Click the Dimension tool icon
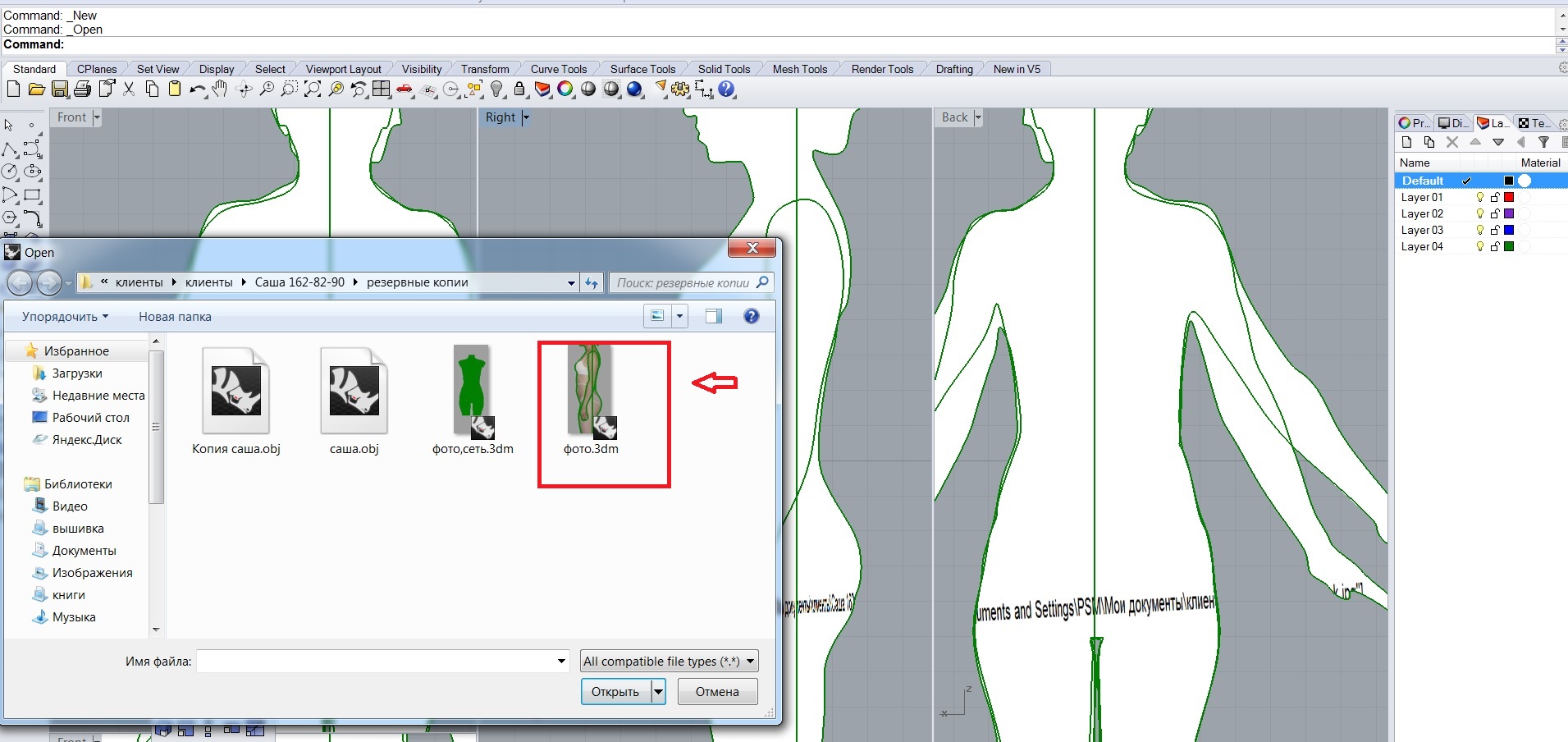 click(703, 89)
